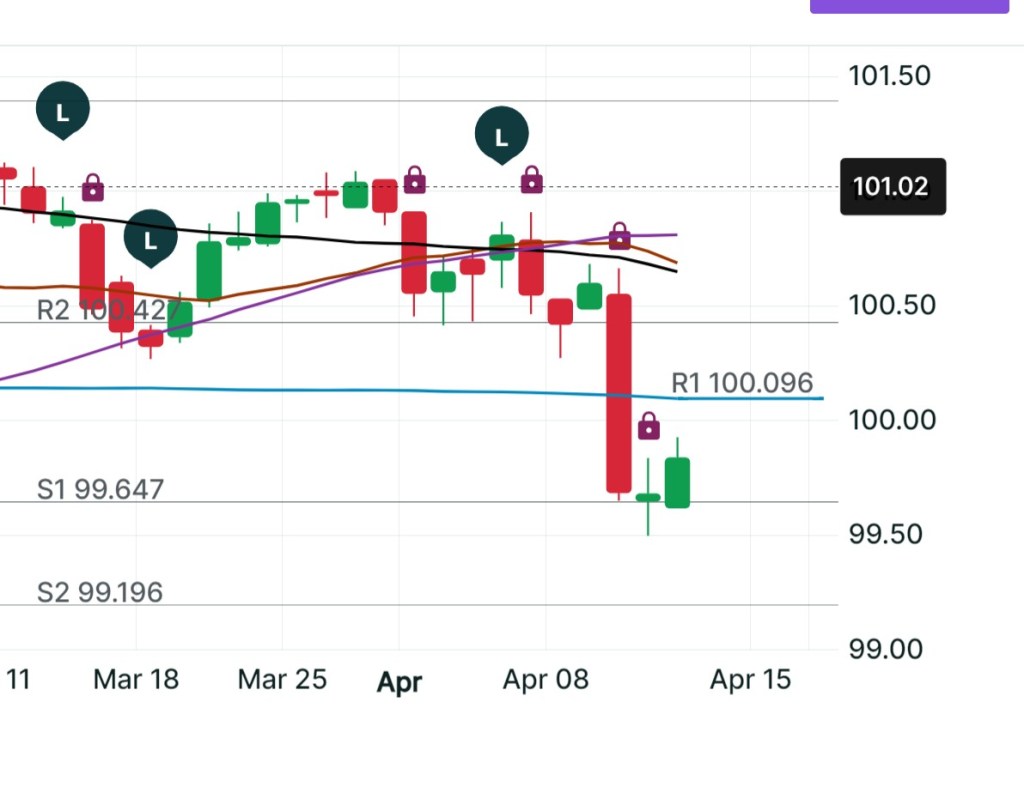Click the leftmost purple lock icon
This screenshot has height=811, width=1024.
(93, 187)
